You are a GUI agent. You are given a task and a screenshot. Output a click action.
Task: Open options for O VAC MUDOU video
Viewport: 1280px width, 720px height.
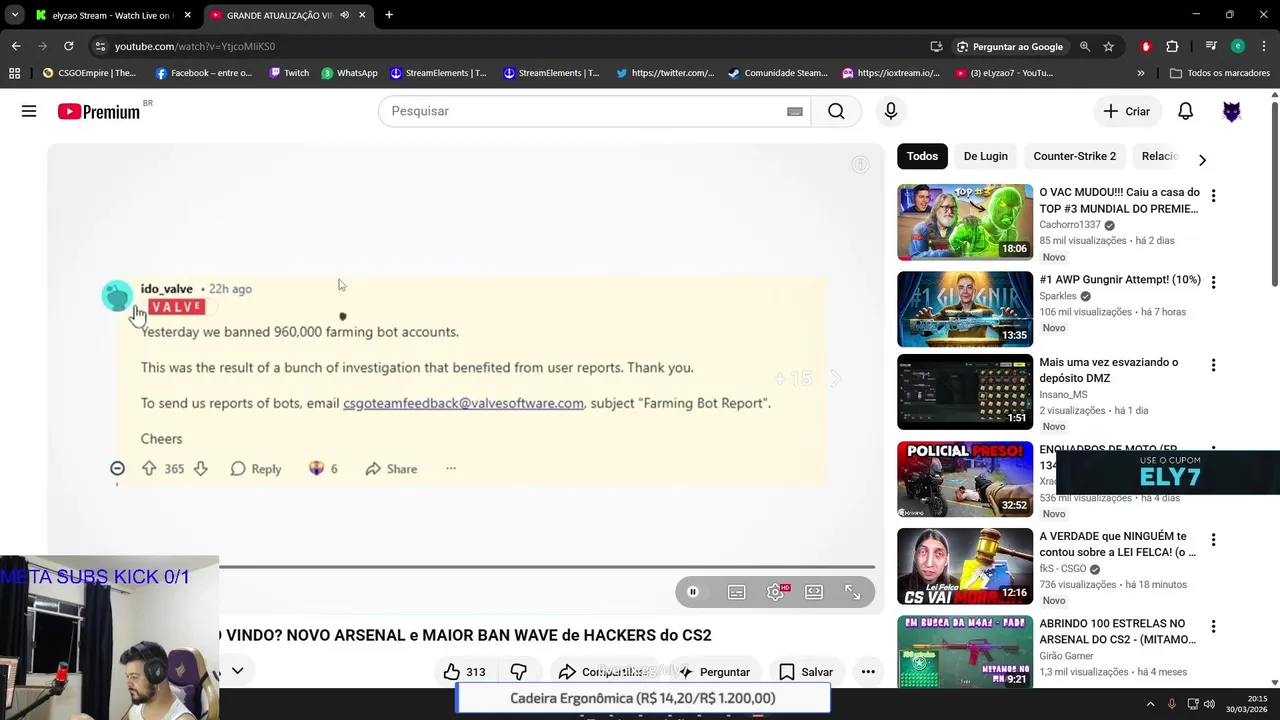(x=1213, y=196)
